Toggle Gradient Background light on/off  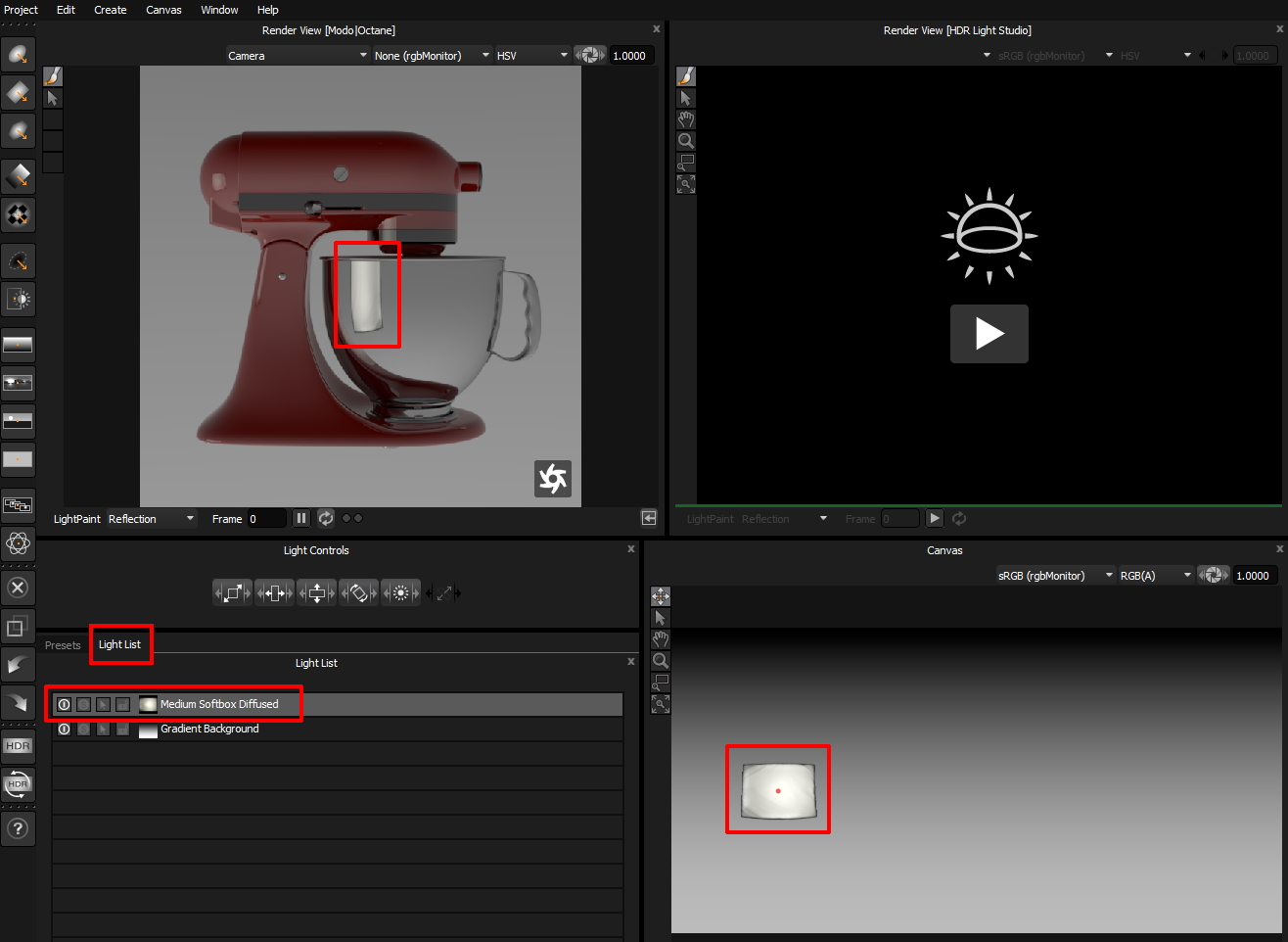click(65, 729)
